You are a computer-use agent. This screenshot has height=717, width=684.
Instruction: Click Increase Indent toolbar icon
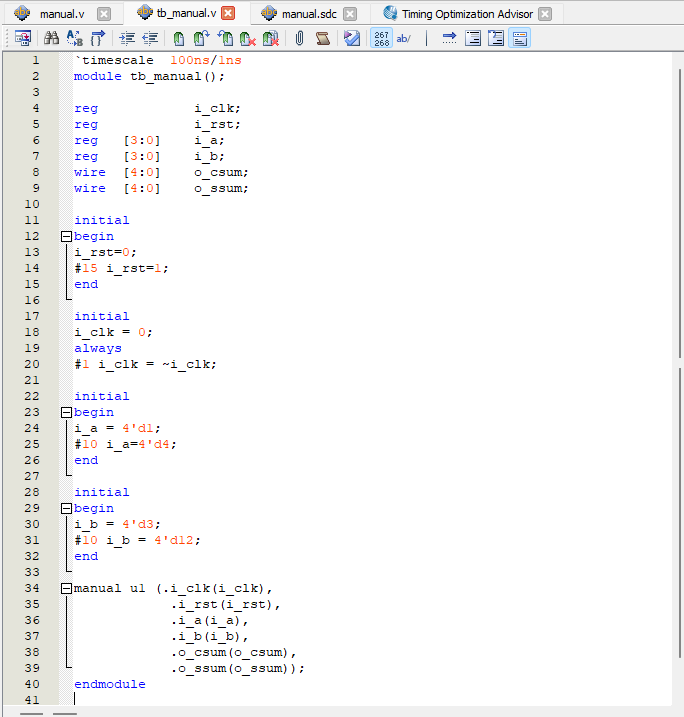(x=127, y=39)
